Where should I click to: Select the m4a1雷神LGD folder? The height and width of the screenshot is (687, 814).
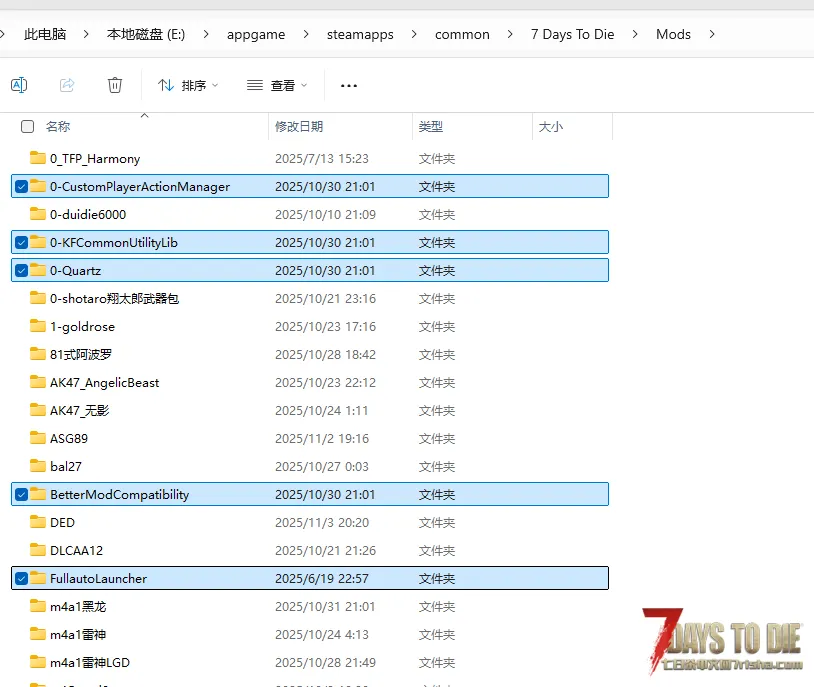(90, 662)
